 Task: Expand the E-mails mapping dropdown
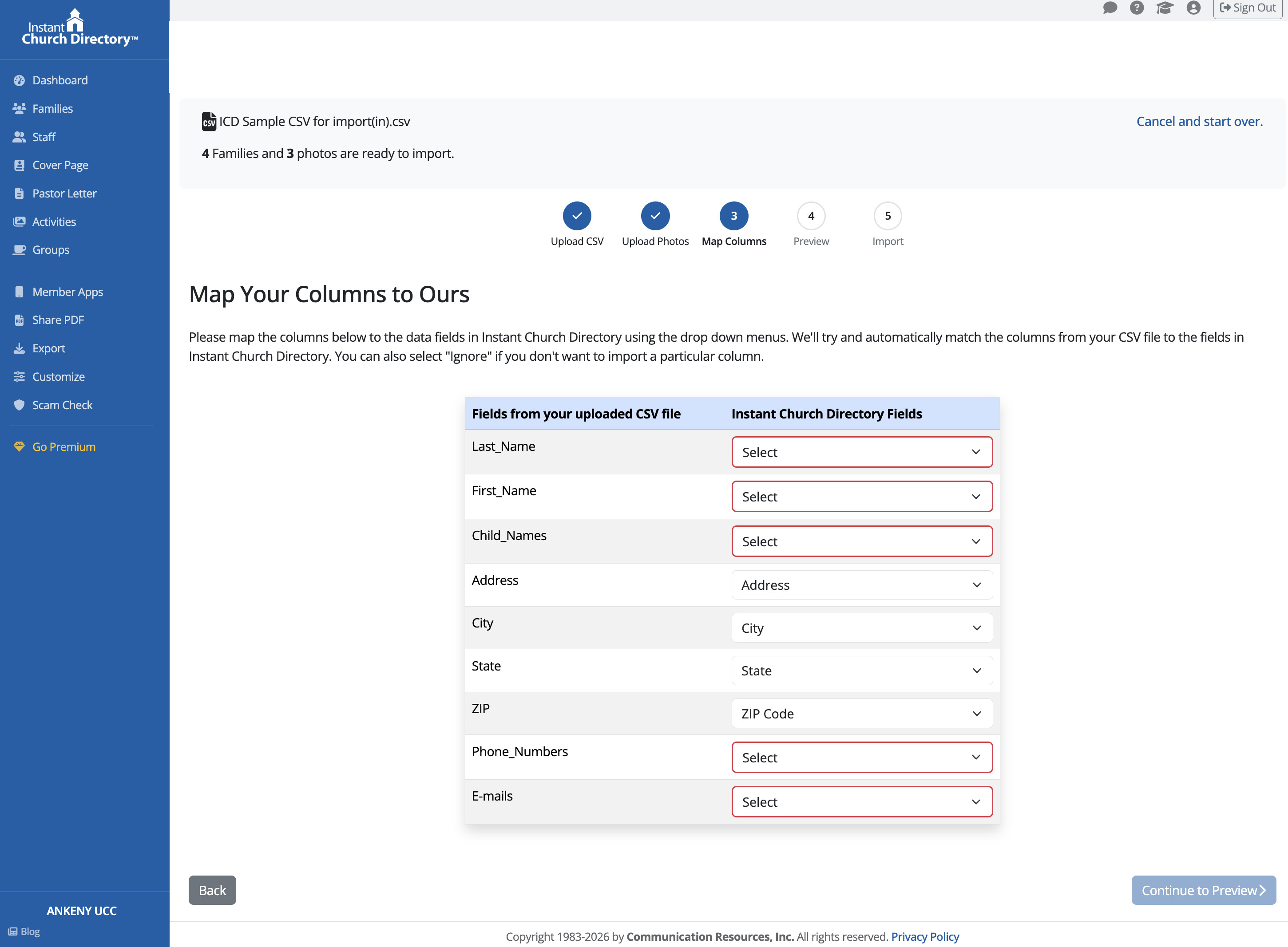[861, 802]
